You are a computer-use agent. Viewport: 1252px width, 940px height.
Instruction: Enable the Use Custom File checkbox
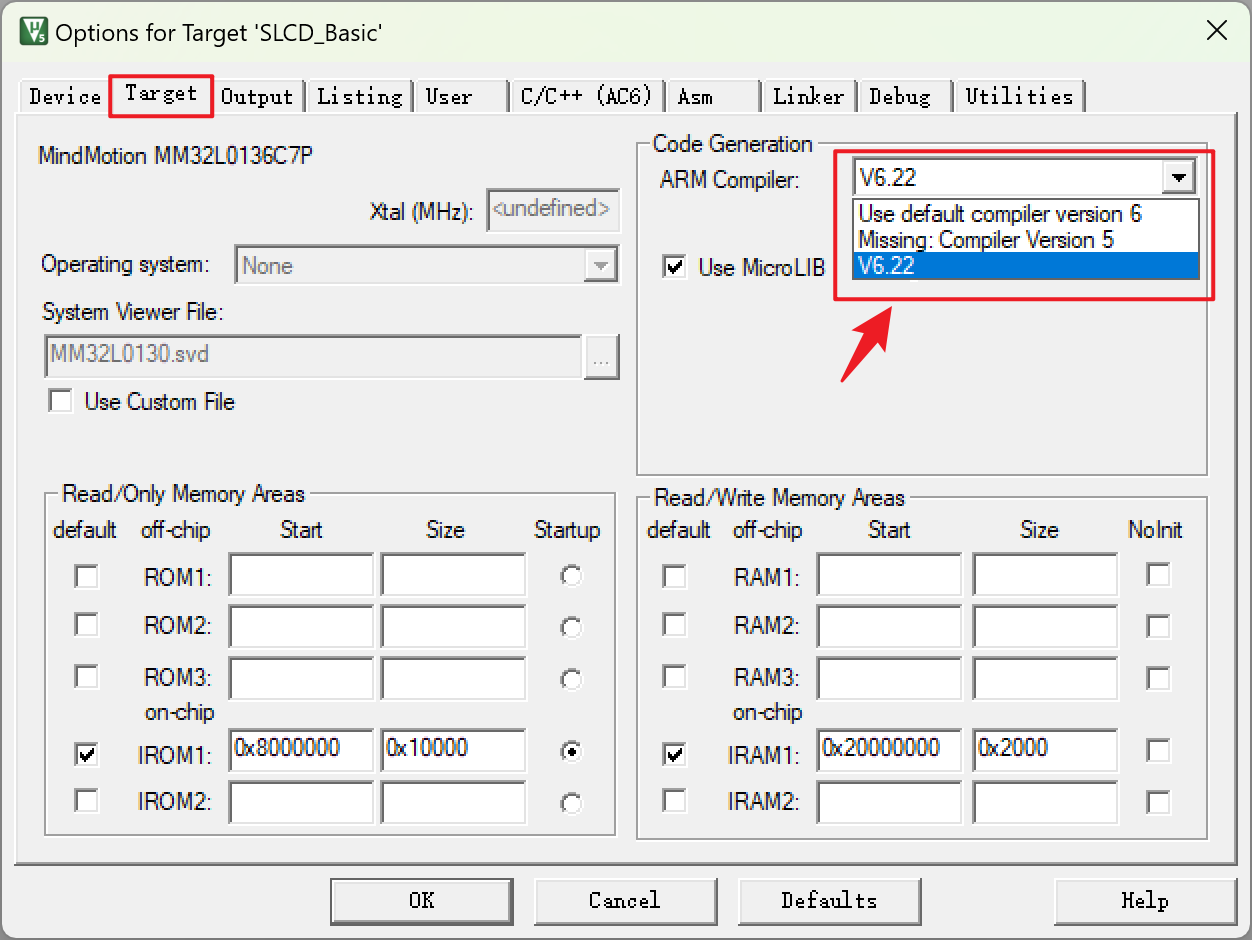[x=62, y=401]
